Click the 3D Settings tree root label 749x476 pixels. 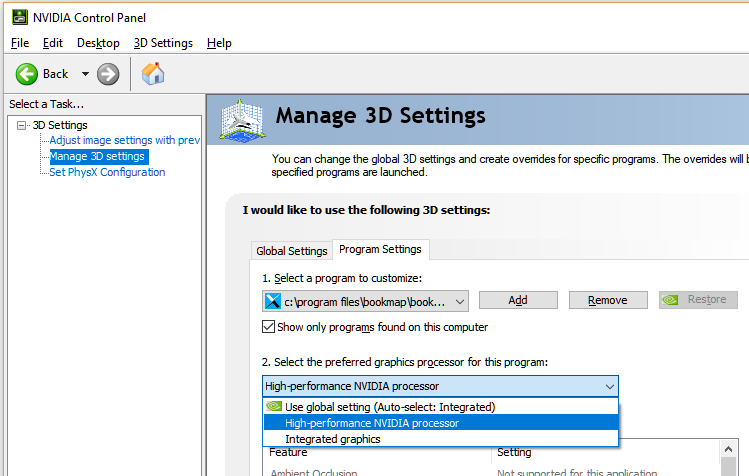pos(60,125)
